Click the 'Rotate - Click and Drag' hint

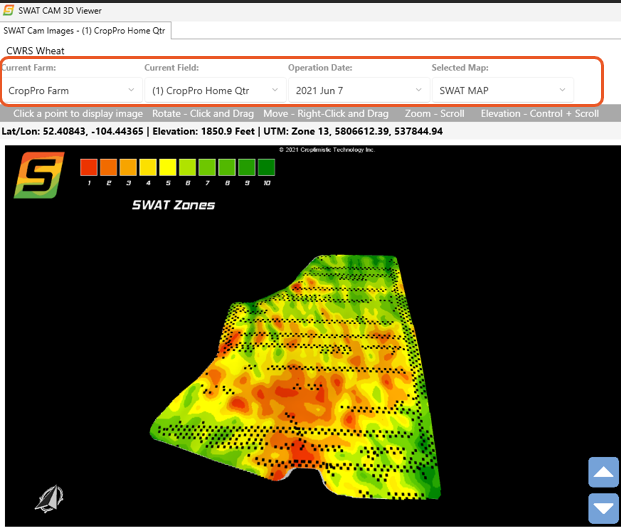coord(203,114)
